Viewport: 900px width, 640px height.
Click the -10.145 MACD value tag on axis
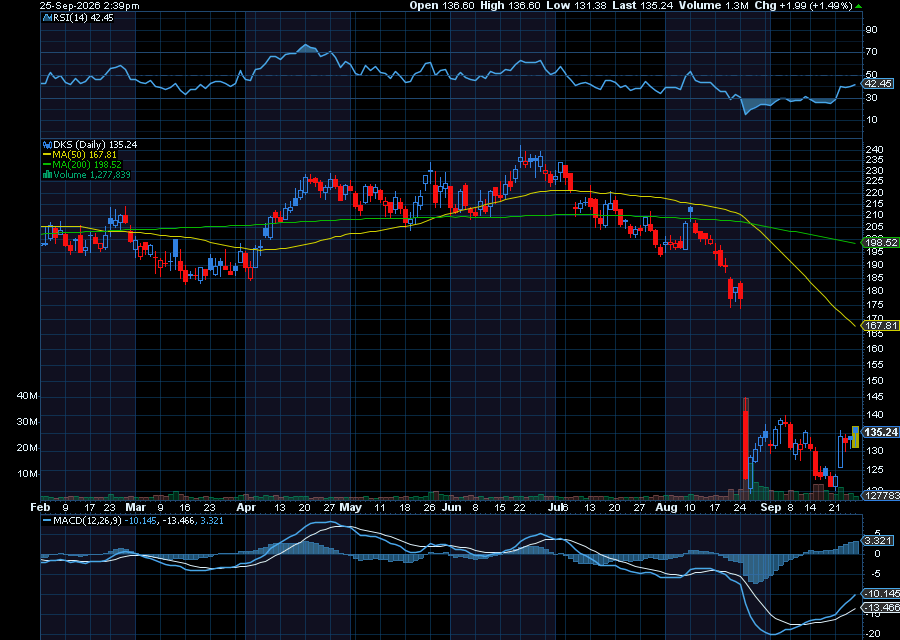coord(881,594)
